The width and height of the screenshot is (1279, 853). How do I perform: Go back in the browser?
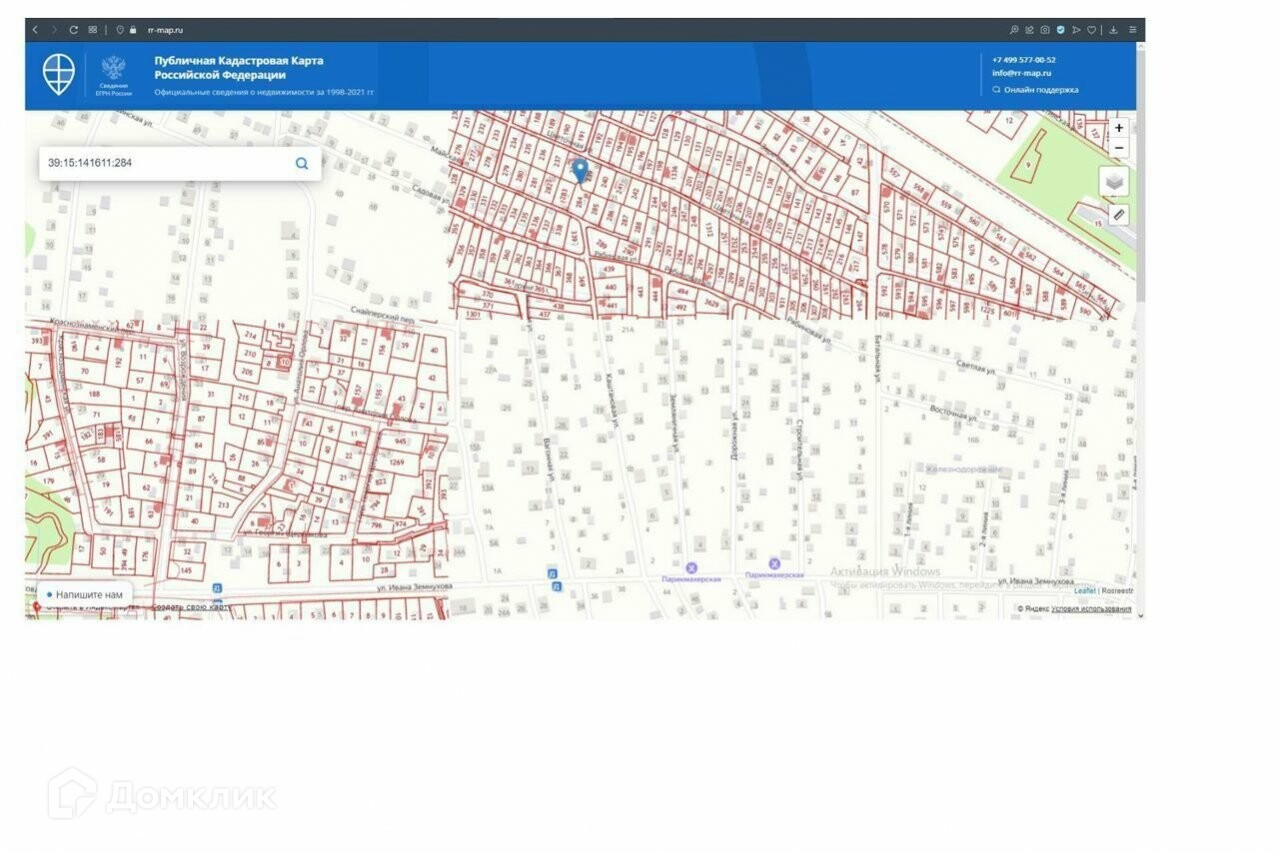[35, 30]
